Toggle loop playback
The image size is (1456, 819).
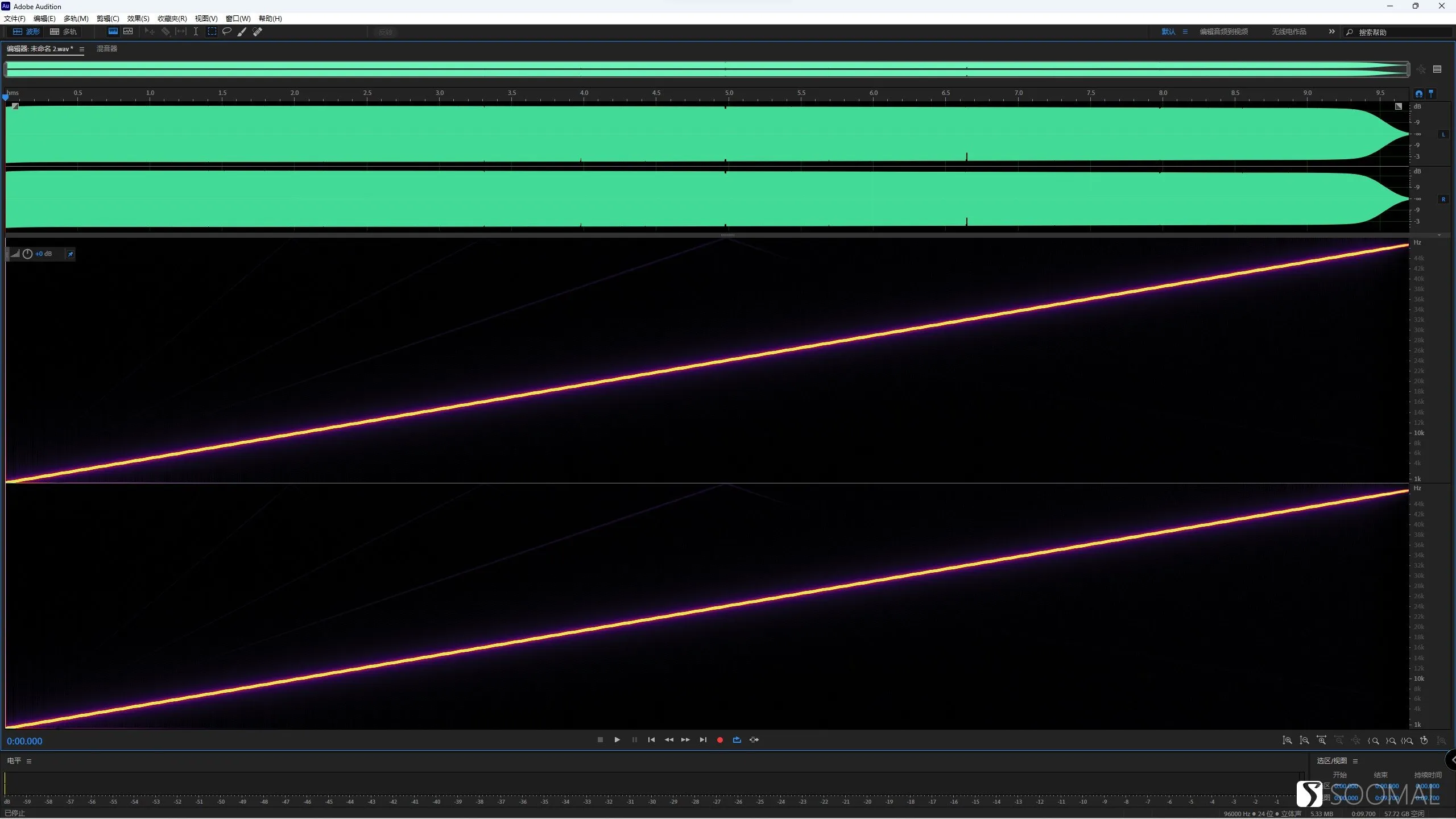(737, 740)
